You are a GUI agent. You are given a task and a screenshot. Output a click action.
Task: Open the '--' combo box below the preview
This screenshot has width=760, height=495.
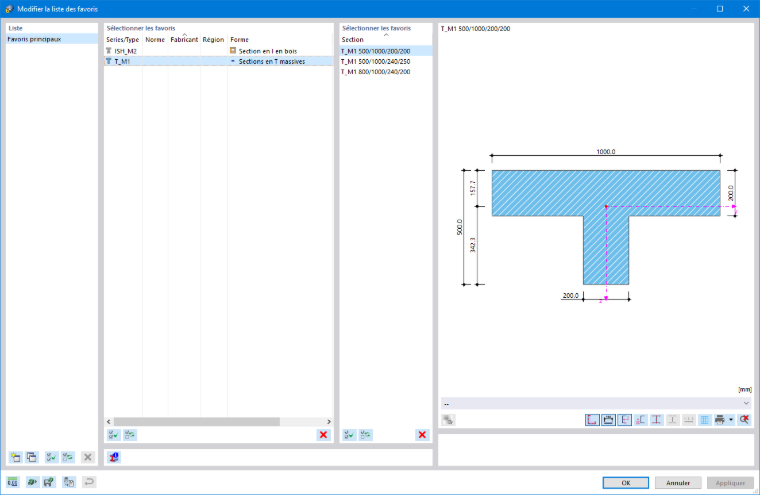(x=596, y=403)
